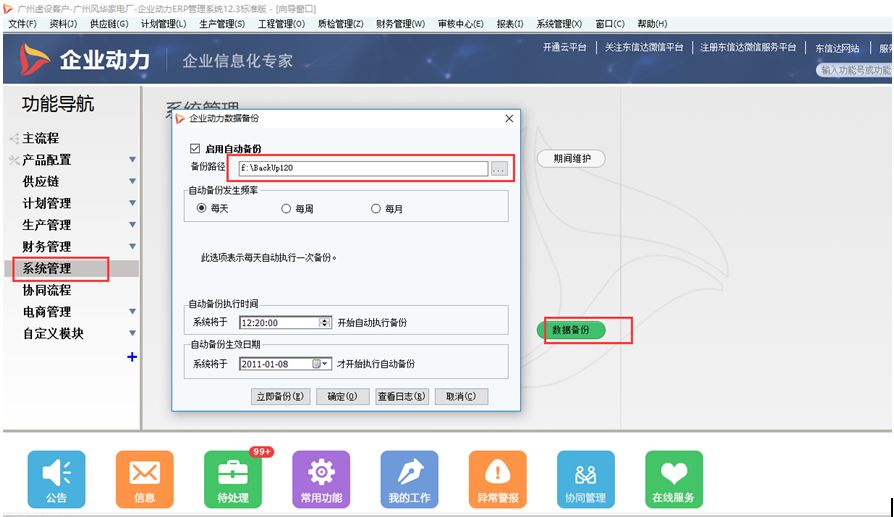This screenshot has width=894, height=517.
Task: Select 协同流程 in navigation panel
Action: [47, 290]
